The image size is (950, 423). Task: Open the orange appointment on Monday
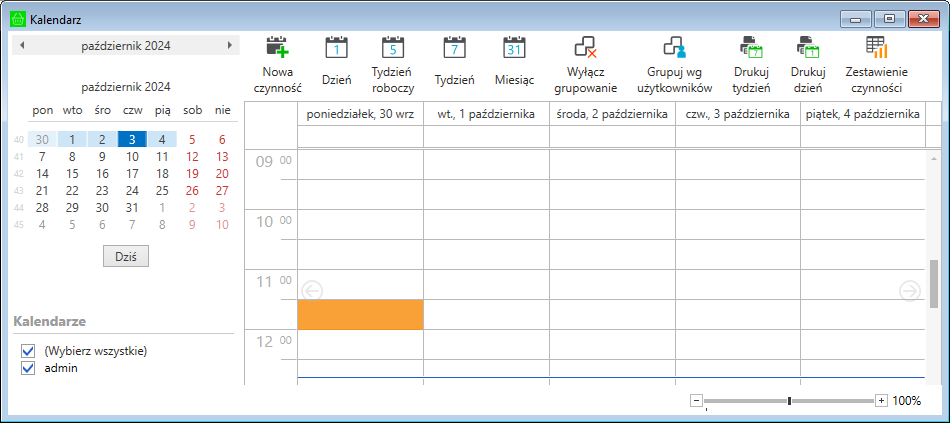(x=360, y=314)
